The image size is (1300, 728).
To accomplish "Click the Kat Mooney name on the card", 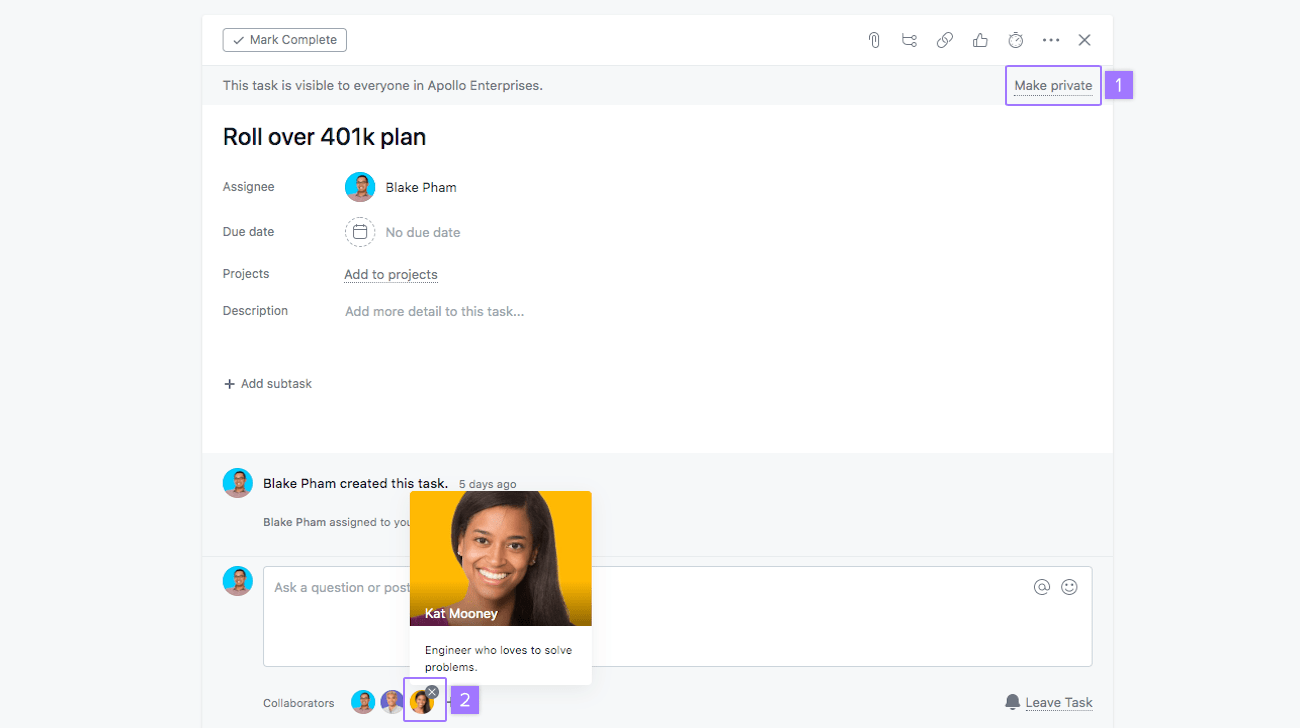I will 461,613.
